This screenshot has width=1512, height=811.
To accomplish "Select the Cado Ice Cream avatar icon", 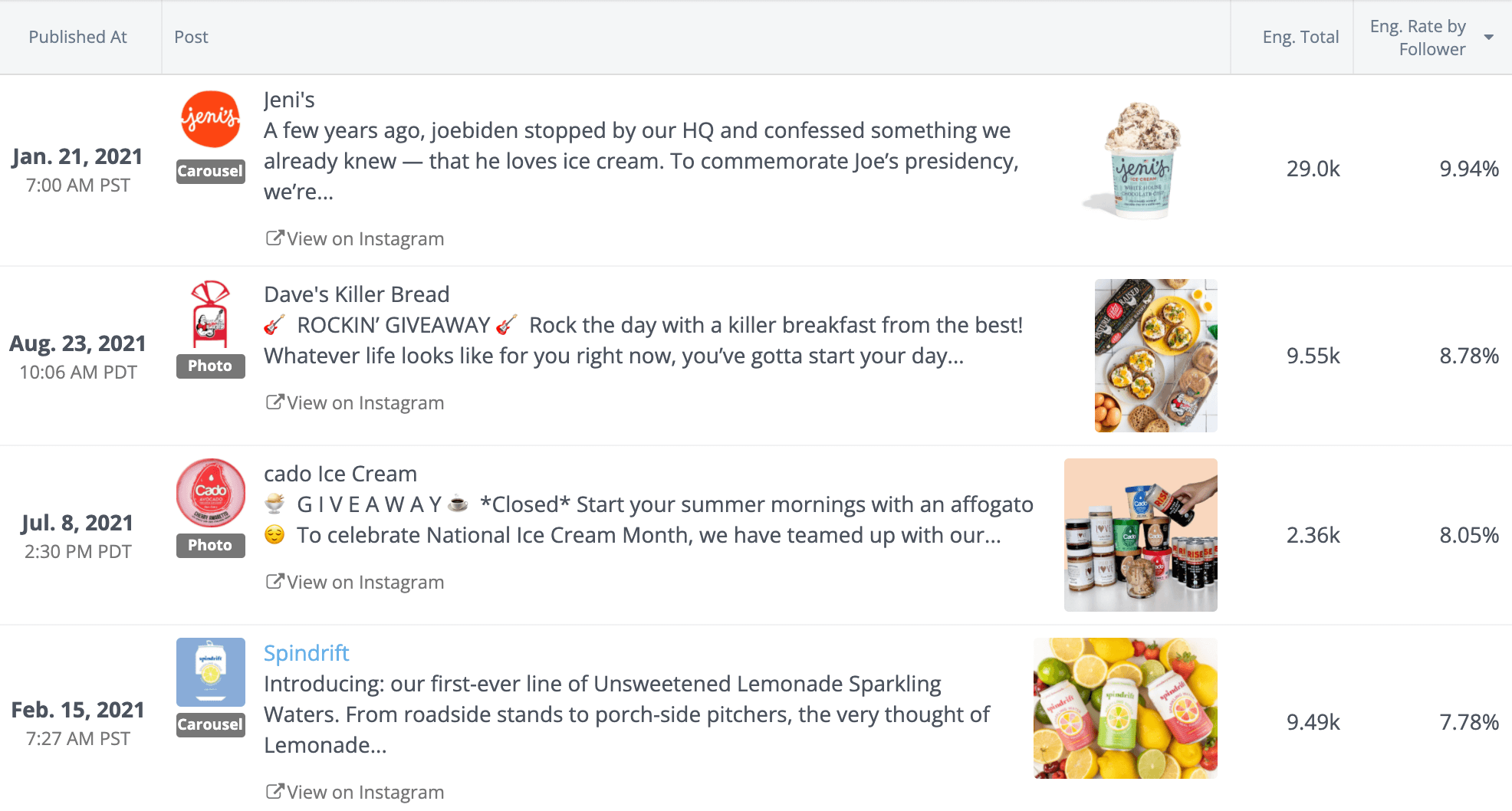I will 209,494.
